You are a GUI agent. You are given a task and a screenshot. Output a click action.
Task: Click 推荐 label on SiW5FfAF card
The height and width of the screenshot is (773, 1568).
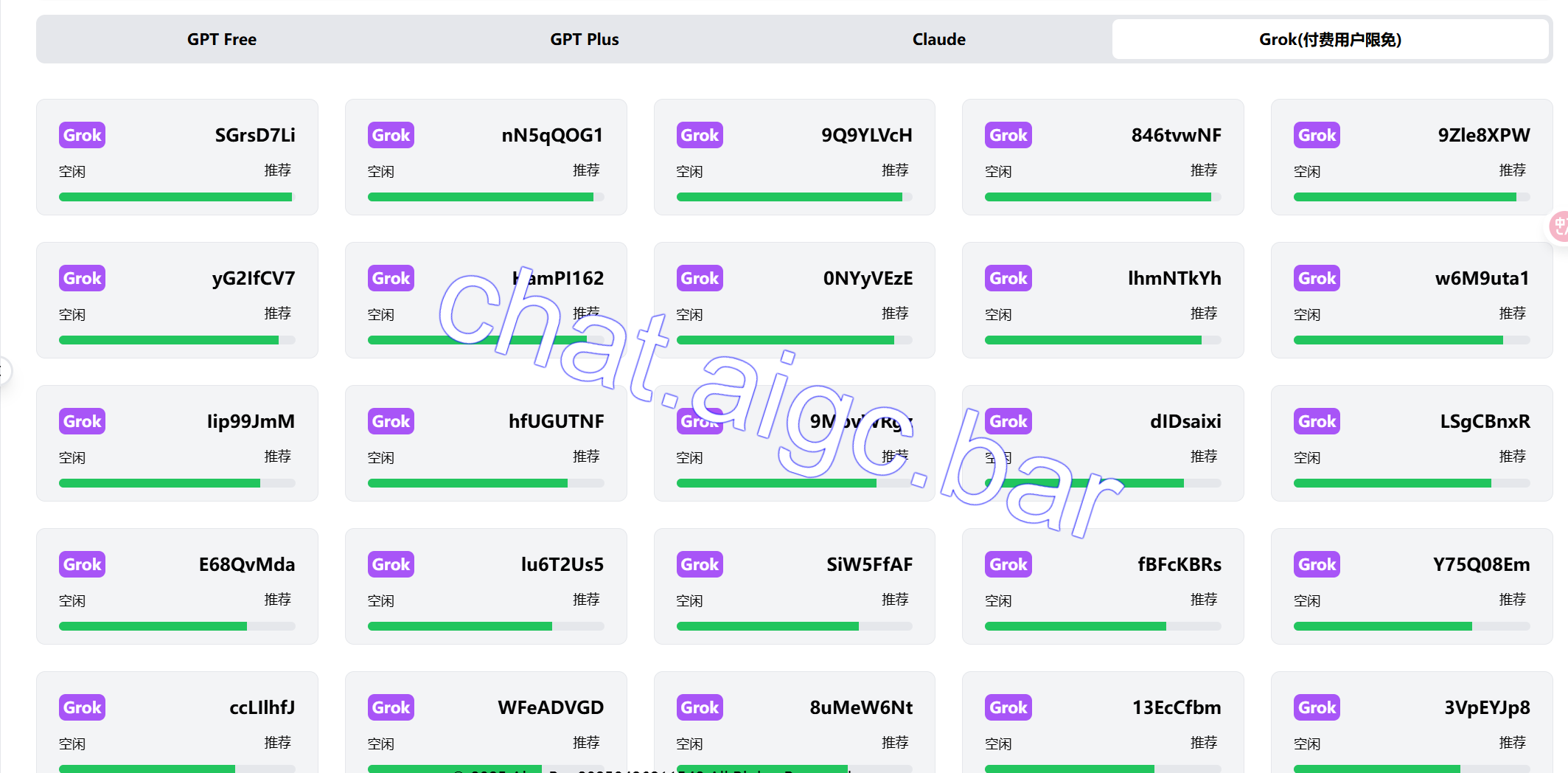click(x=895, y=599)
